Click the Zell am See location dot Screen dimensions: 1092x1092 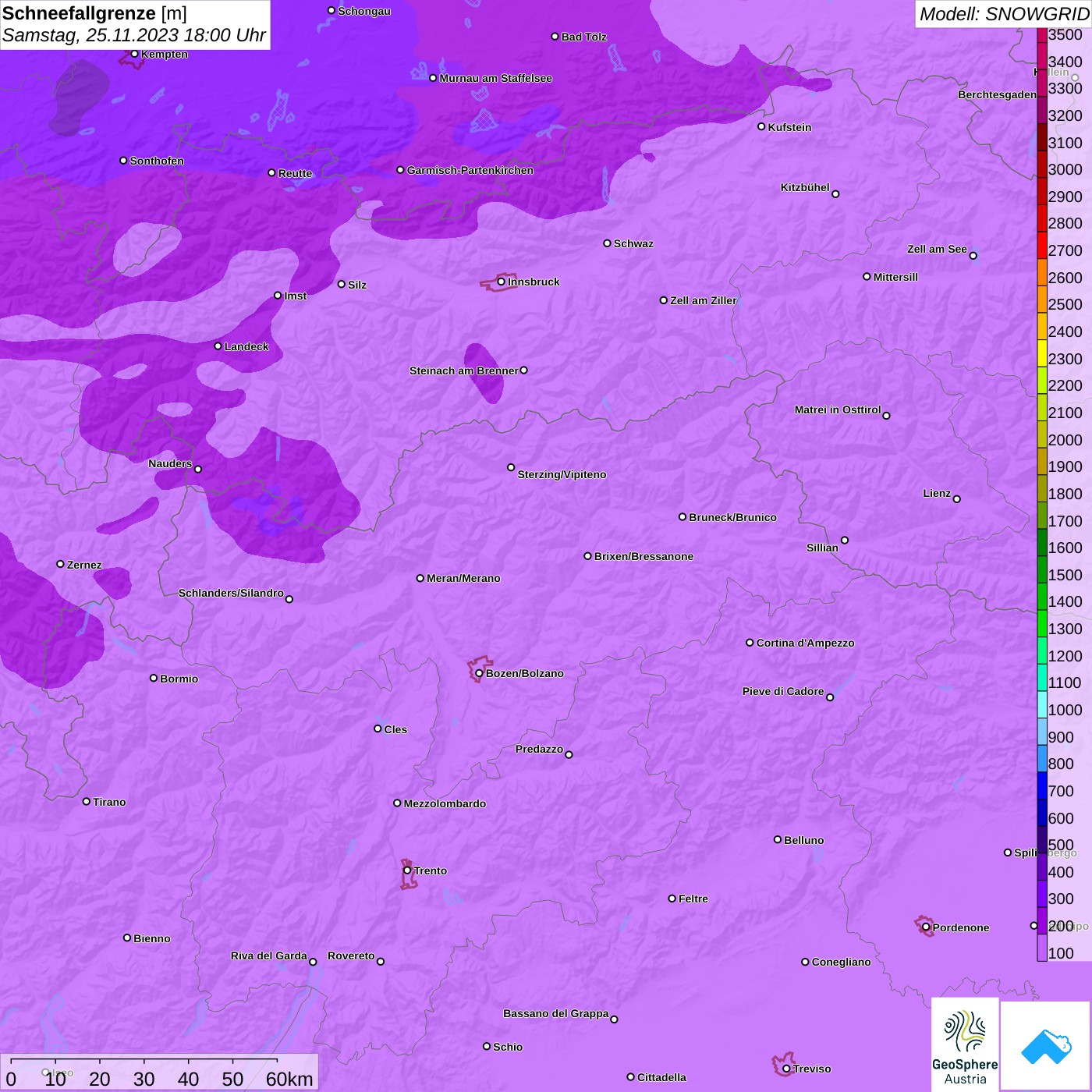pos(973,255)
